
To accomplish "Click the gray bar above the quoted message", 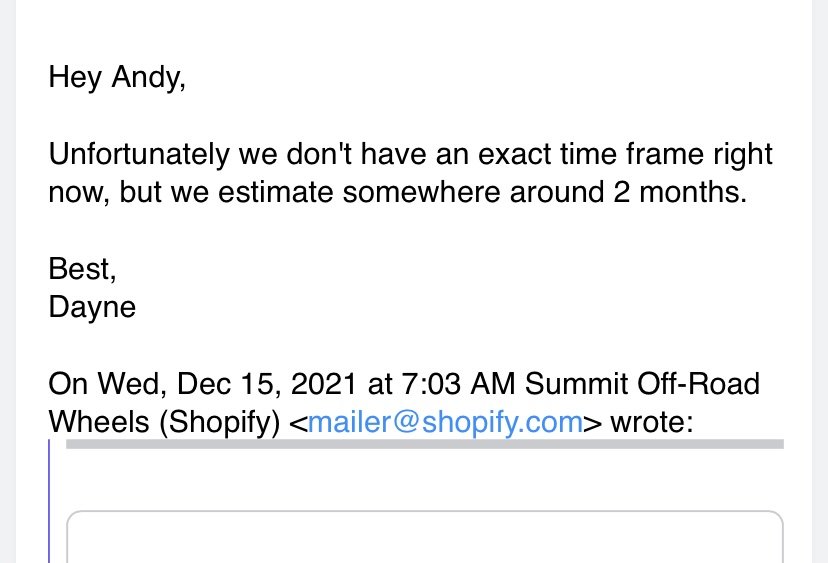I will tap(425, 444).
